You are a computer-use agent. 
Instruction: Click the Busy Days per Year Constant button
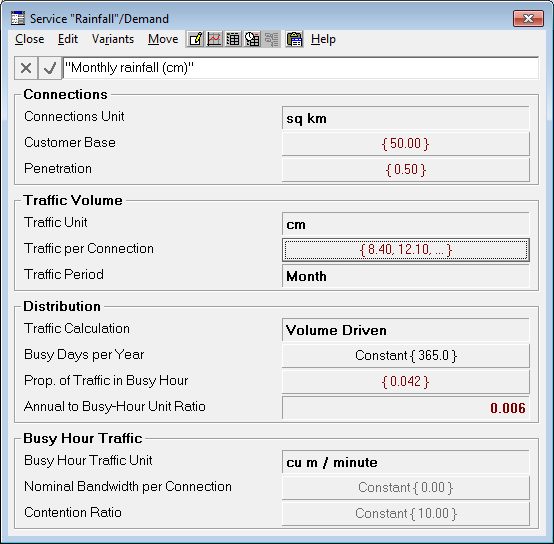click(x=406, y=356)
